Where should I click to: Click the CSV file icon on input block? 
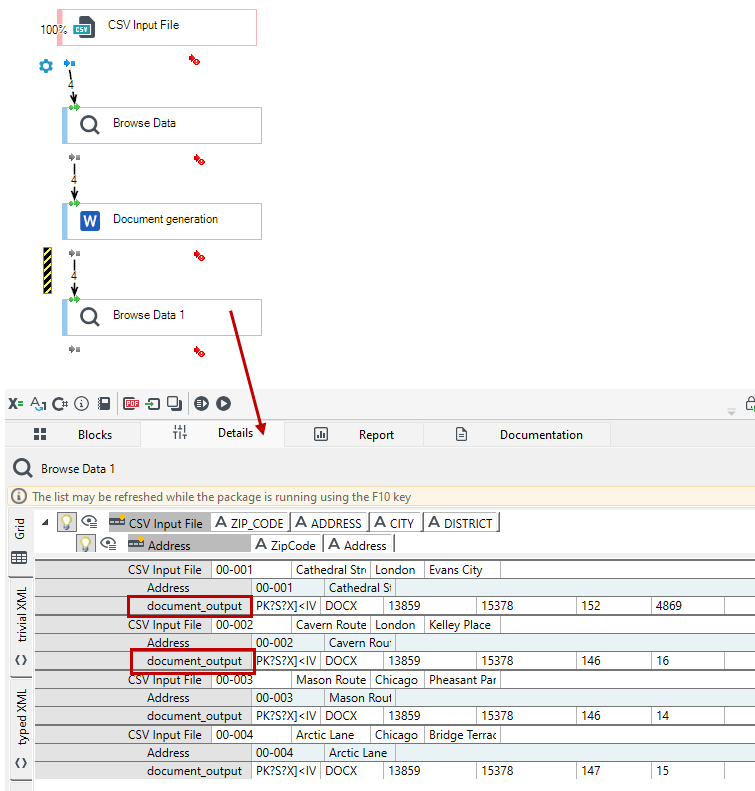[x=84, y=27]
